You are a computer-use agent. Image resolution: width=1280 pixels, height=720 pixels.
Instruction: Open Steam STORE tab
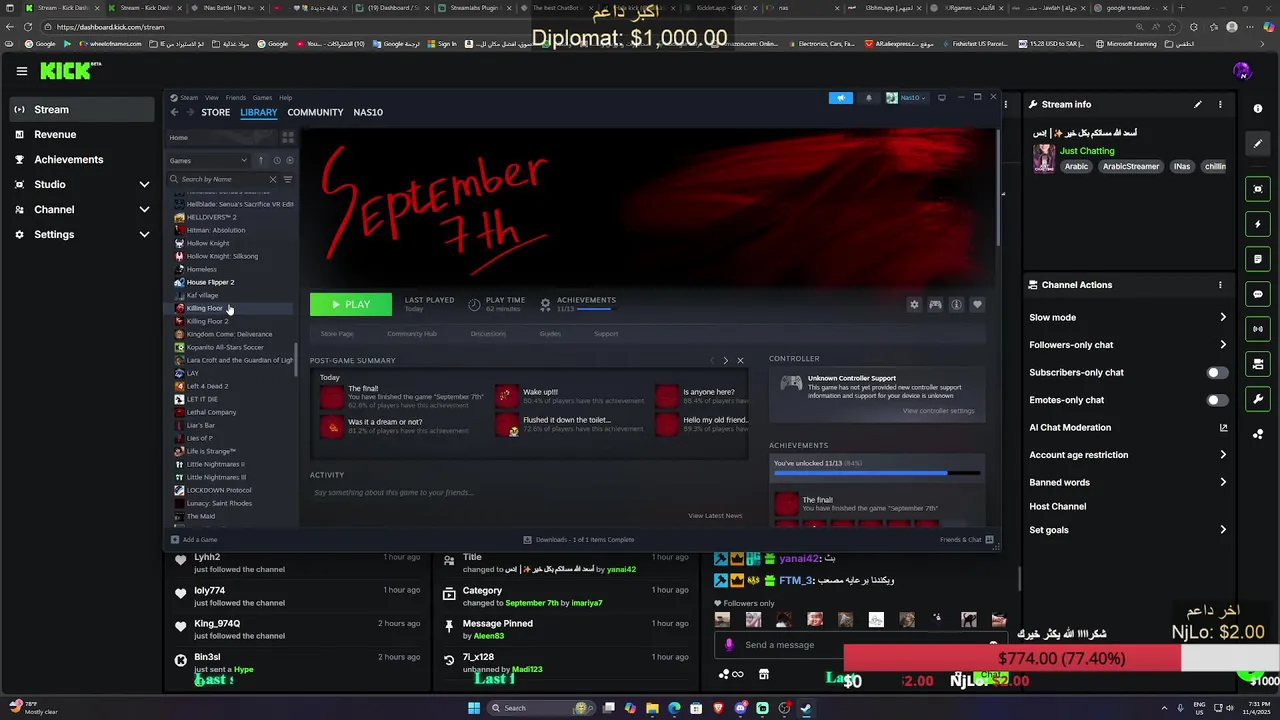pos(215,112)
